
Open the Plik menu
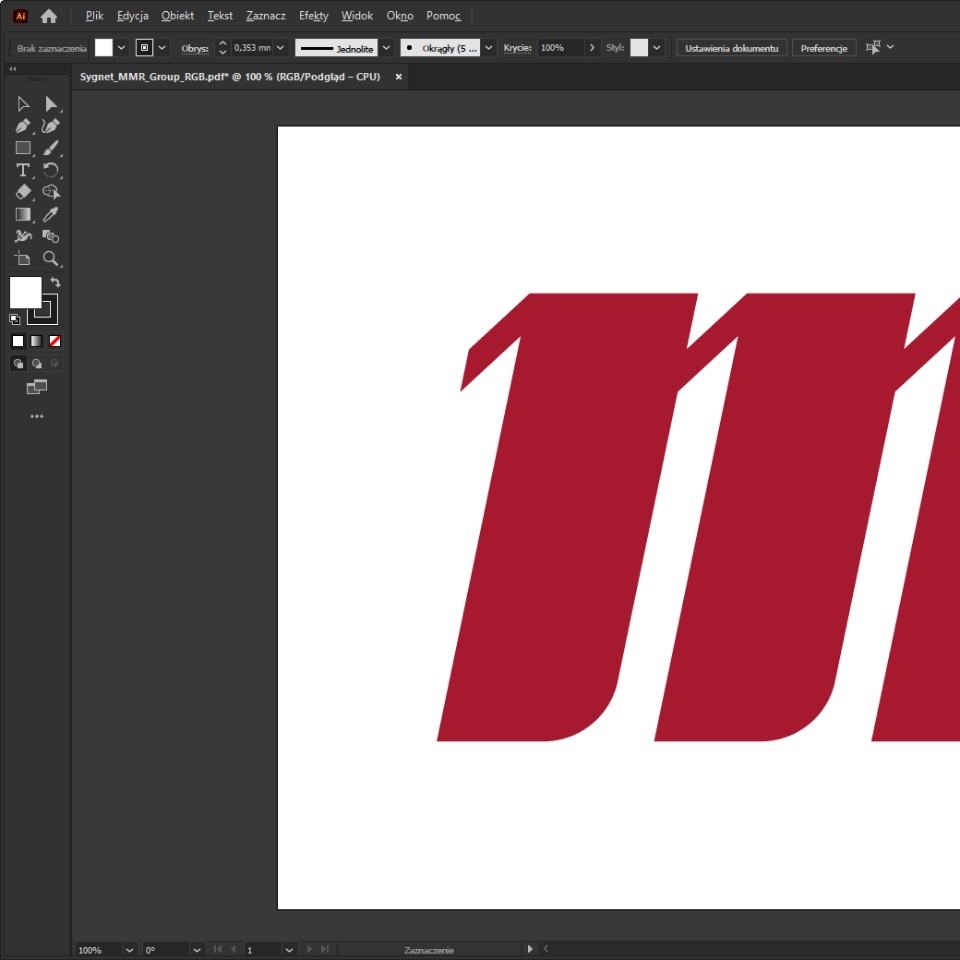[x=94, y=16]
